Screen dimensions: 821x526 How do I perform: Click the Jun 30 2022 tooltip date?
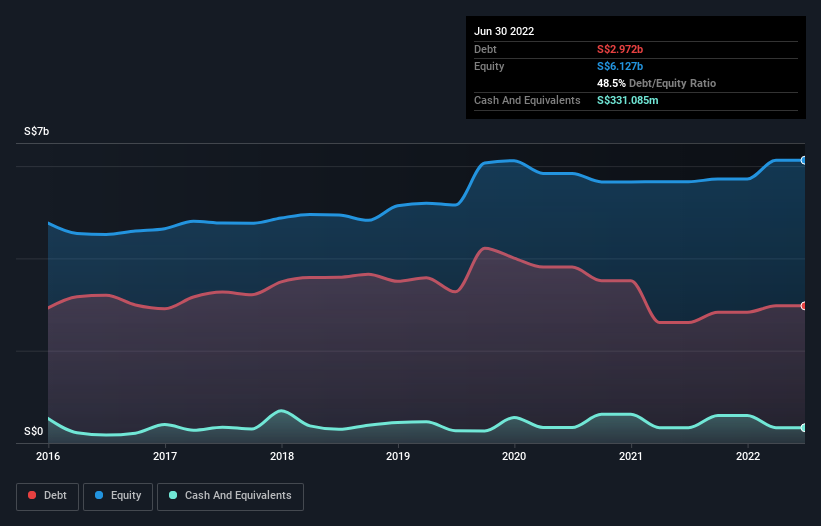[504, 31]
